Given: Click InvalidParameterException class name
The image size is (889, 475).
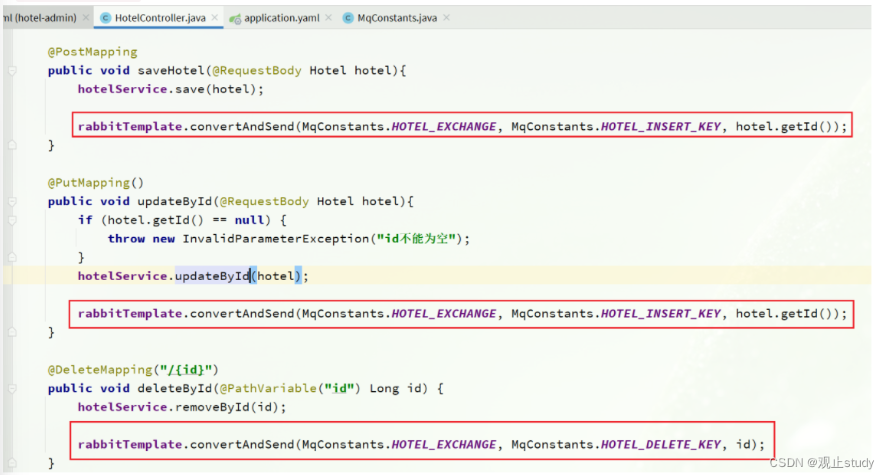Looking at the screenshot, I should pos(276,239).
